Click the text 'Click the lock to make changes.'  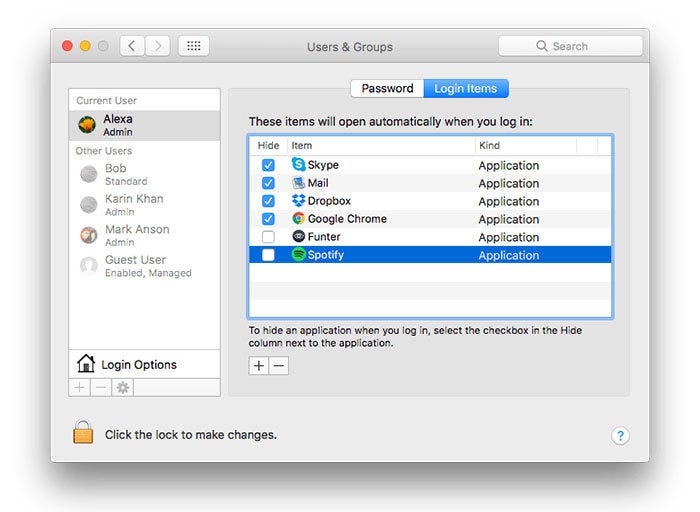191,435
